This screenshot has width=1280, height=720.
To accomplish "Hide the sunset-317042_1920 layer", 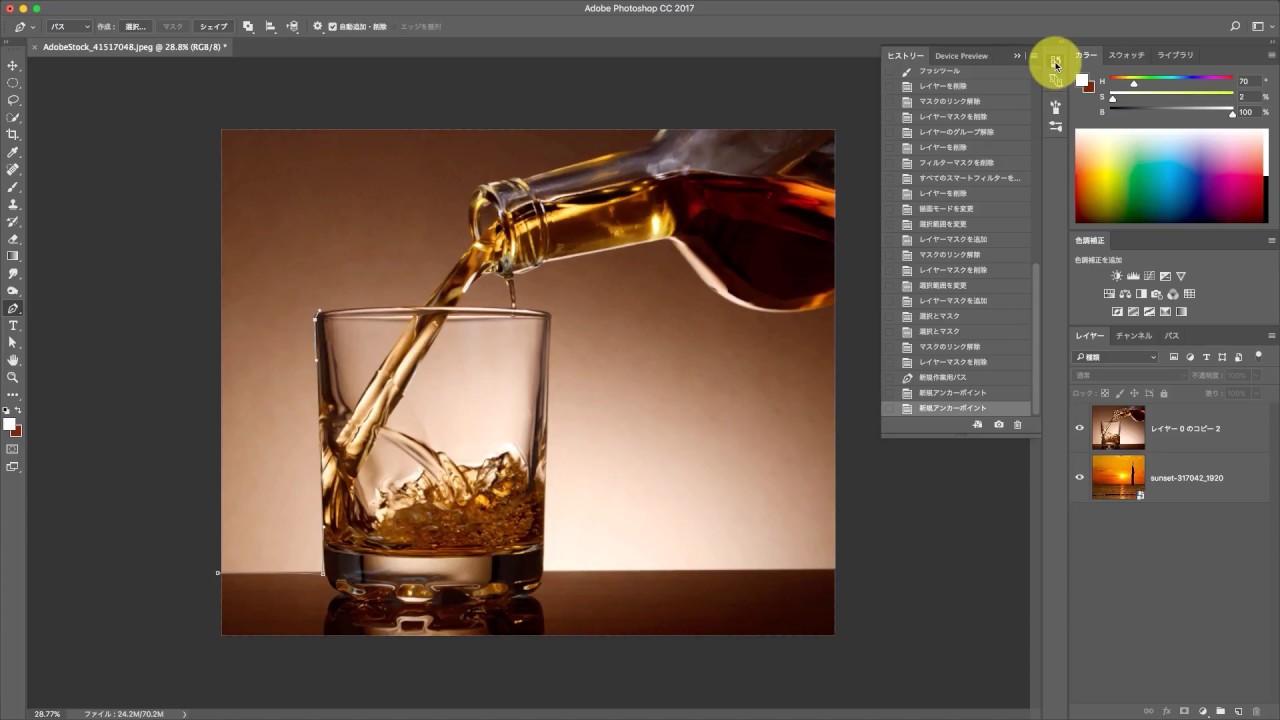I will click(x=1079, y=477).
